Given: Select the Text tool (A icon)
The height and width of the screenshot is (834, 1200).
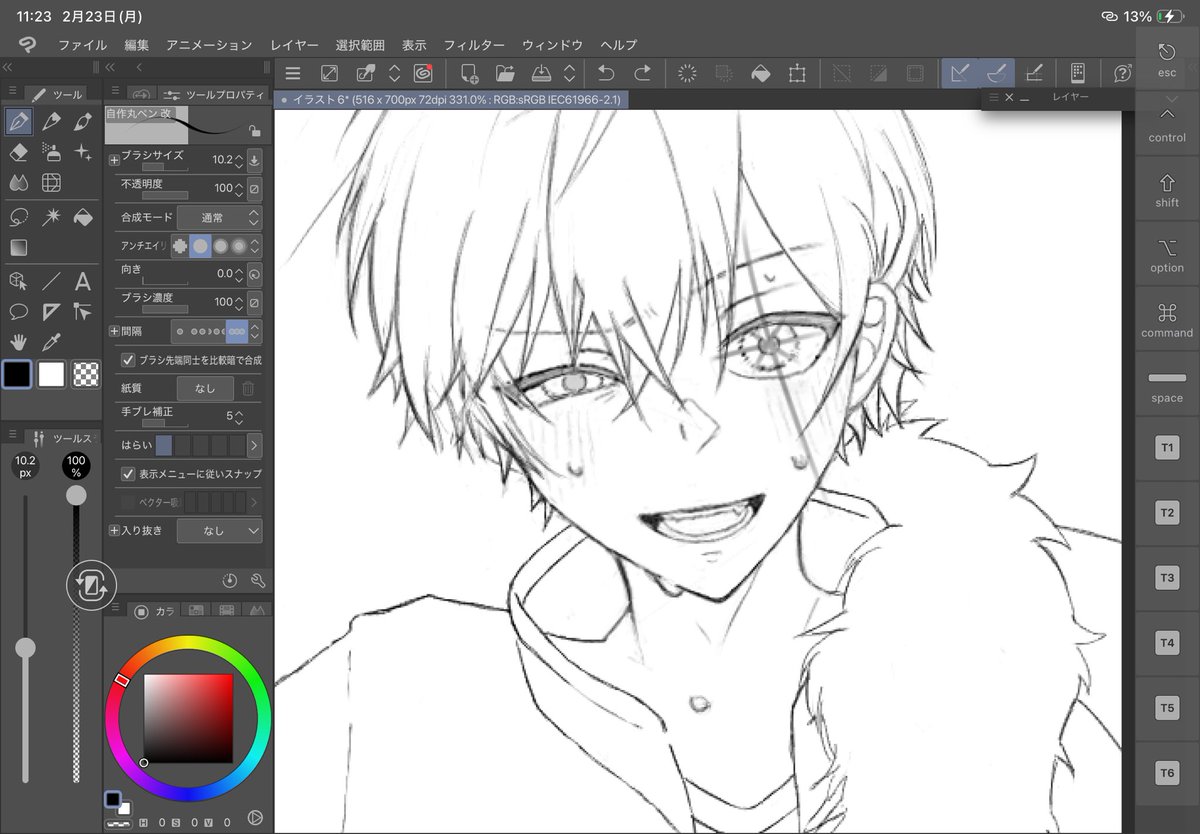Looking at the screenshot, I should click(x=84, y=281).
